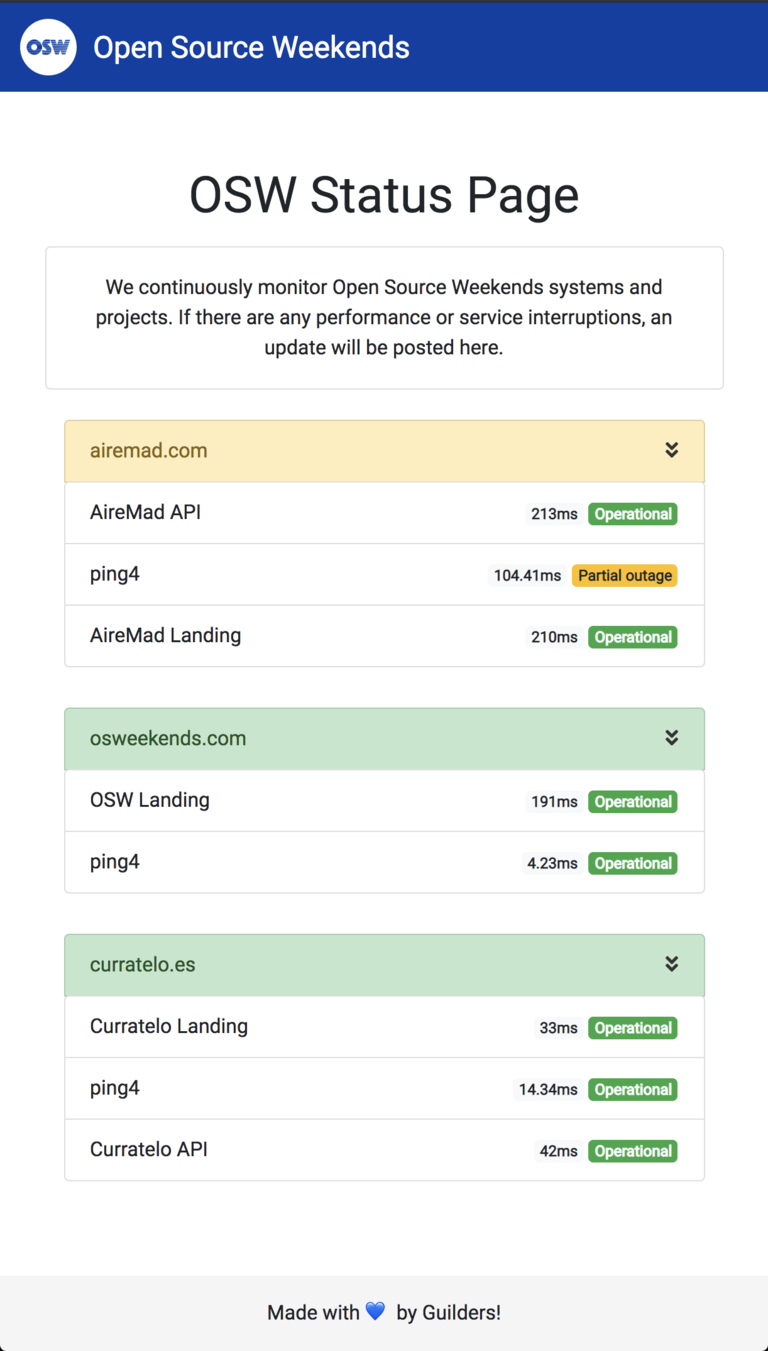Click the 4.23ms ping latency label
768x1351 pixels.
552,863
